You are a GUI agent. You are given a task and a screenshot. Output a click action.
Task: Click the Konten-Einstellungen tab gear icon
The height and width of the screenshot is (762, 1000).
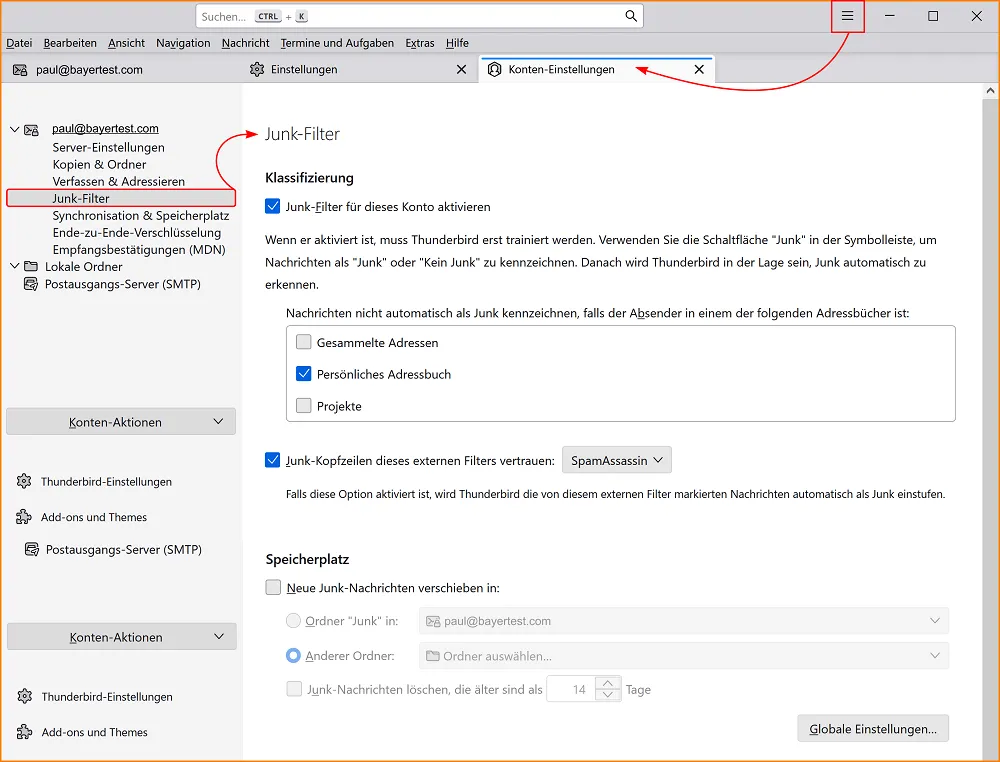494,69
